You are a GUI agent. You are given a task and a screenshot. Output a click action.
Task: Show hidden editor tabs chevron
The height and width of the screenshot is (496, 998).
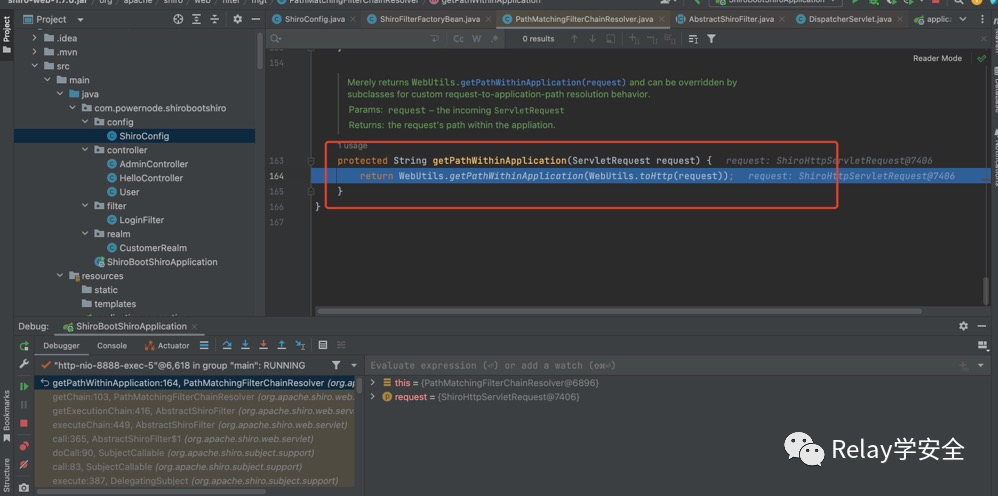pyautogui.click(x=963, y=19)
